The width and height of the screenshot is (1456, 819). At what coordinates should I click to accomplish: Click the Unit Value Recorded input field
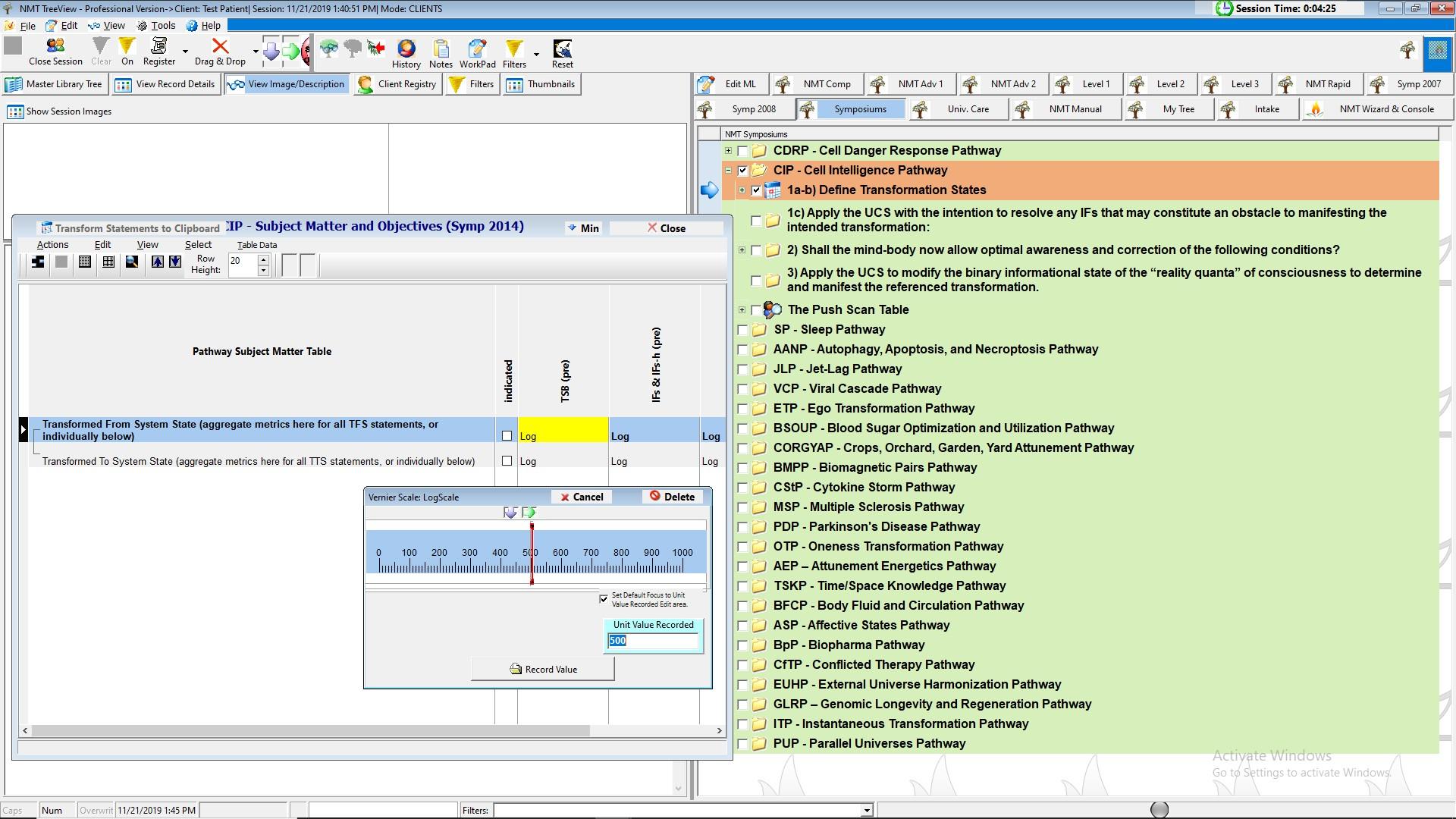(x=652, y=642)
